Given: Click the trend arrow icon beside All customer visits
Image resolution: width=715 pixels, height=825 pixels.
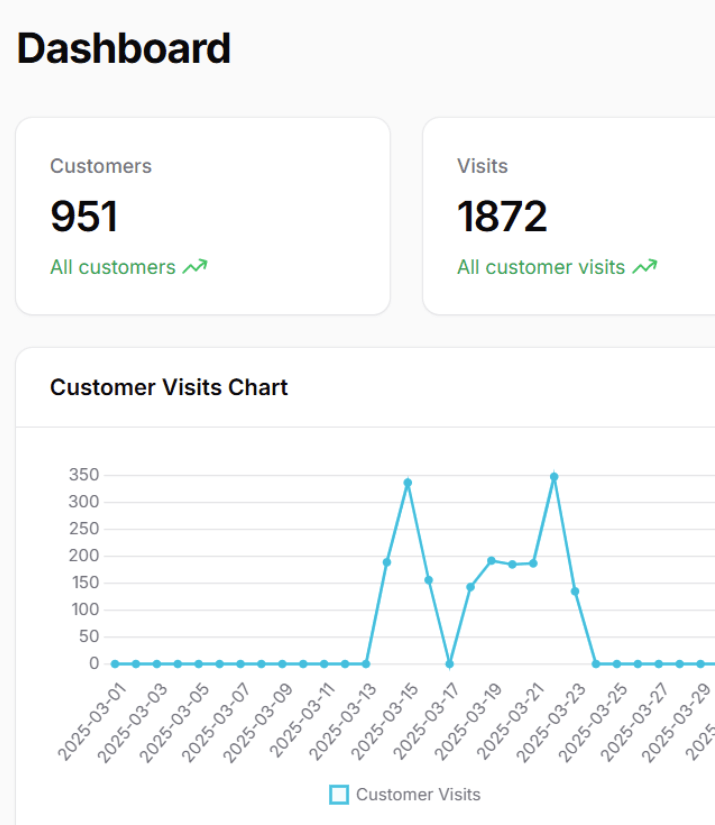Looking at the screenshot, I should tap(645, 267).
